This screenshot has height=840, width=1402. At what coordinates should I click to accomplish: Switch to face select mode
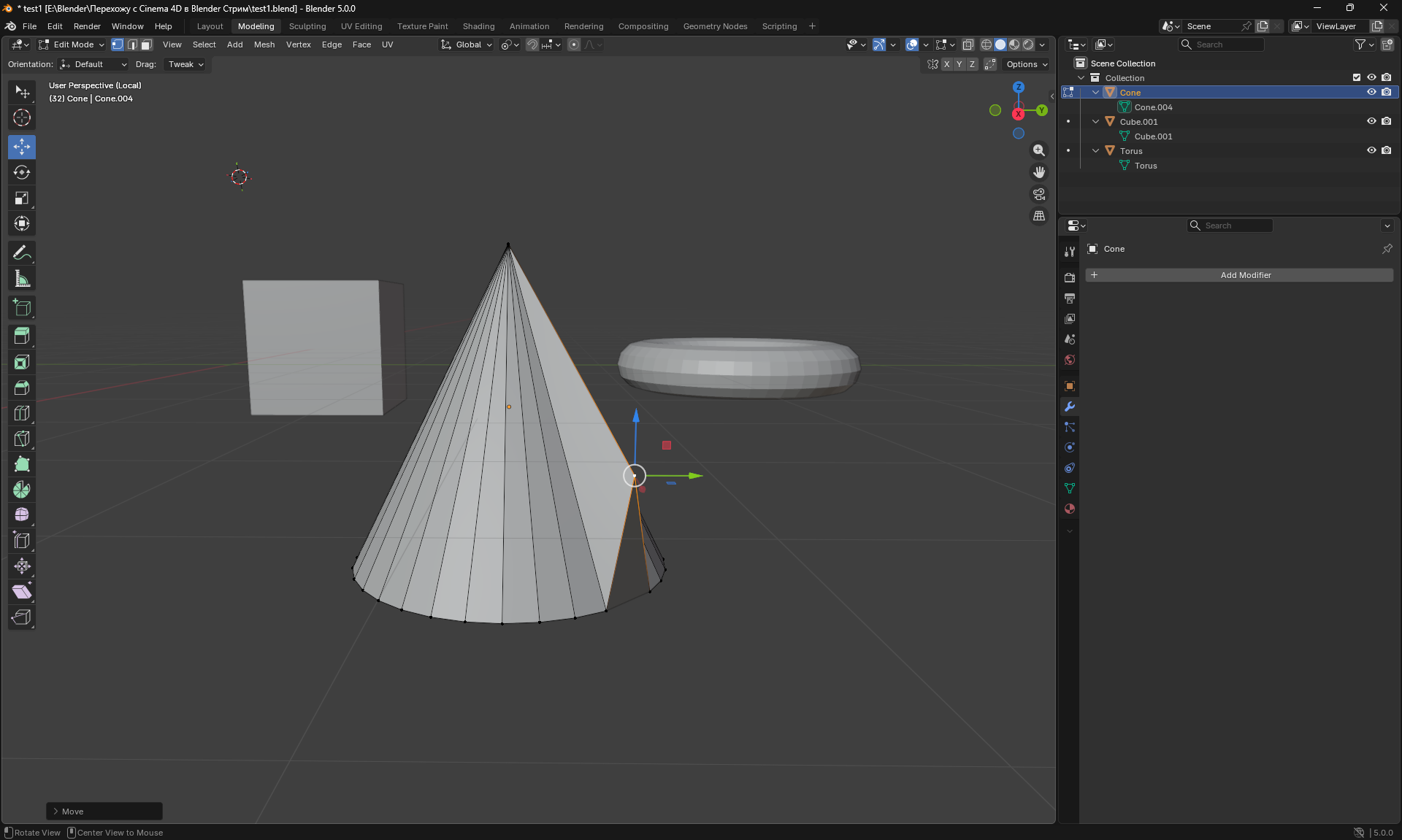pyautogui.click(x=147, y=45)
